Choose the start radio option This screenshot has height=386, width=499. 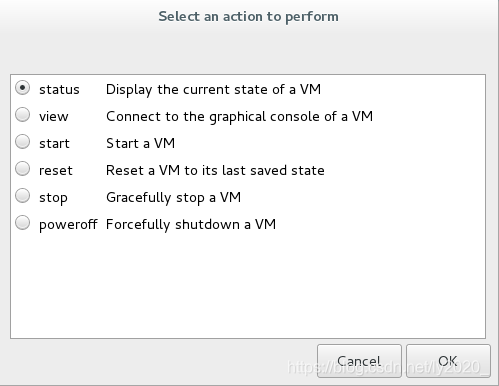23,142
